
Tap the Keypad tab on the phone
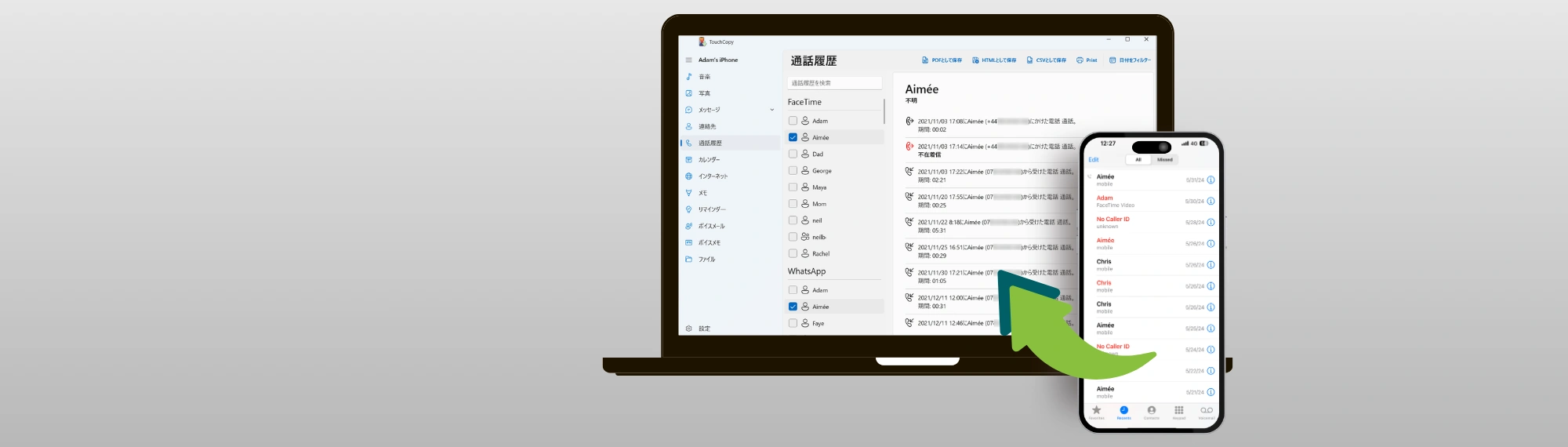pyautogui.click(x=1178, y=412)
